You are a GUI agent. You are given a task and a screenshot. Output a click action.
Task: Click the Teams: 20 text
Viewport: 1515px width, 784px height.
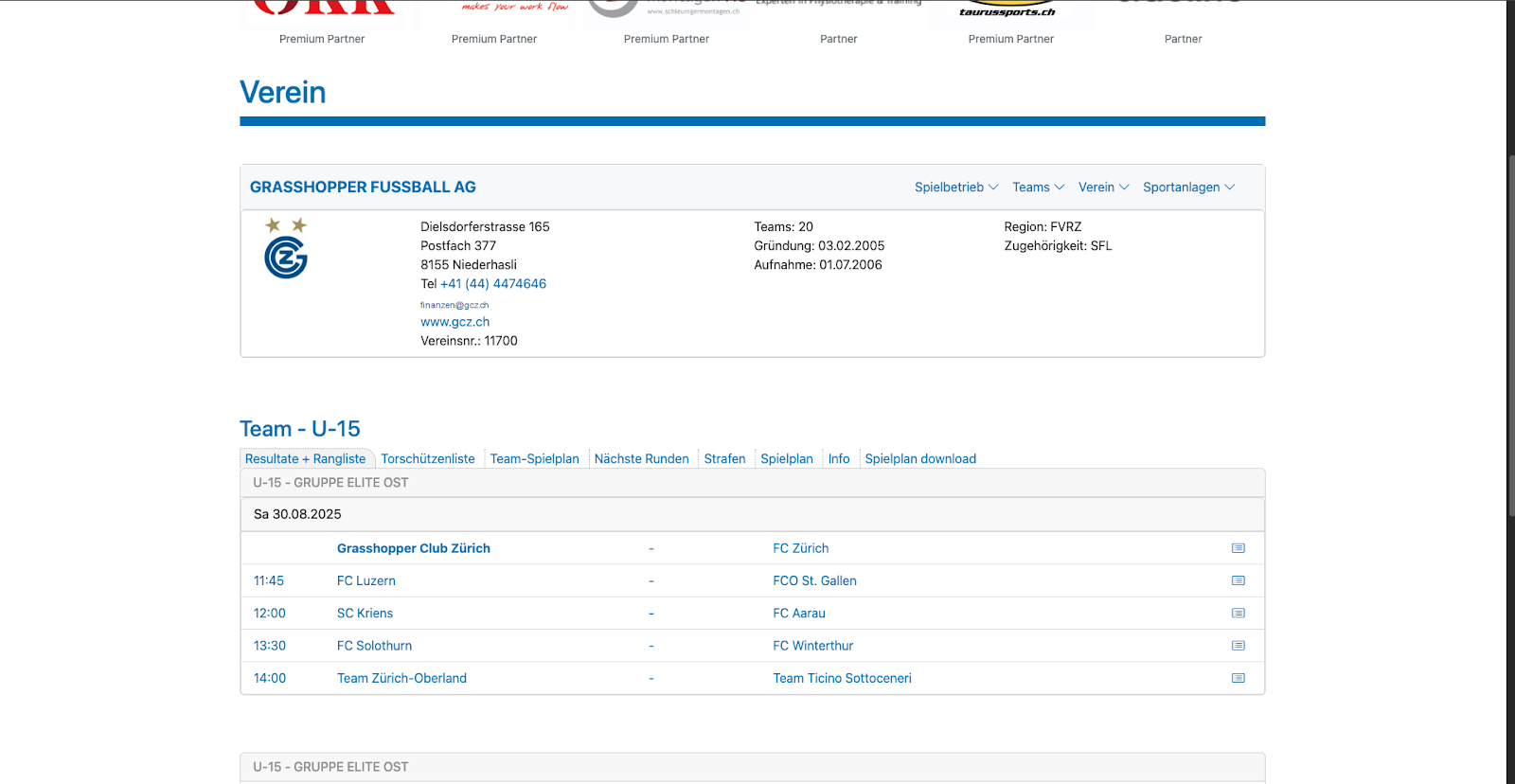click(x=784, y=227)
